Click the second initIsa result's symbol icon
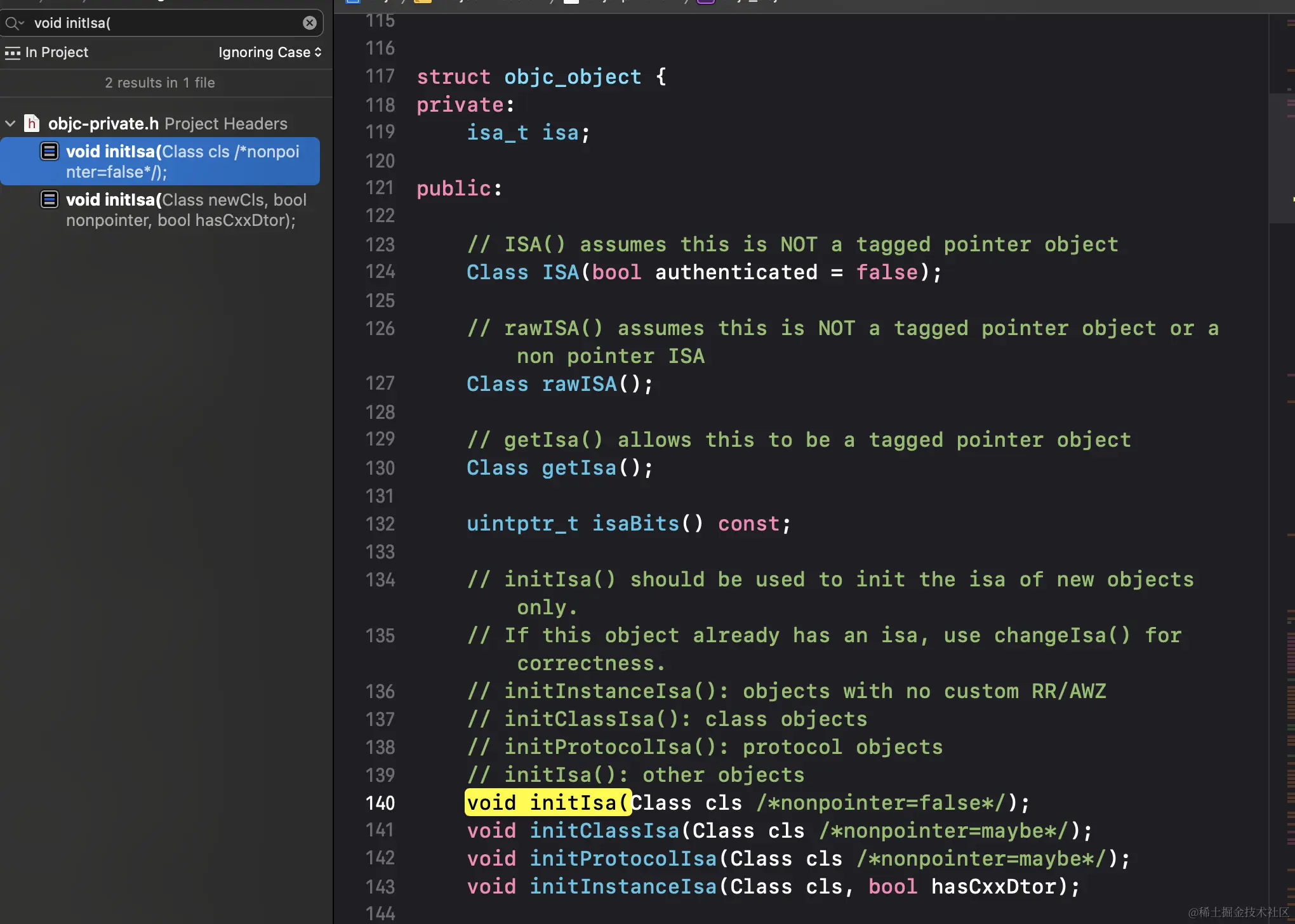Viewport: 1295px width, 924px height. 50,200
